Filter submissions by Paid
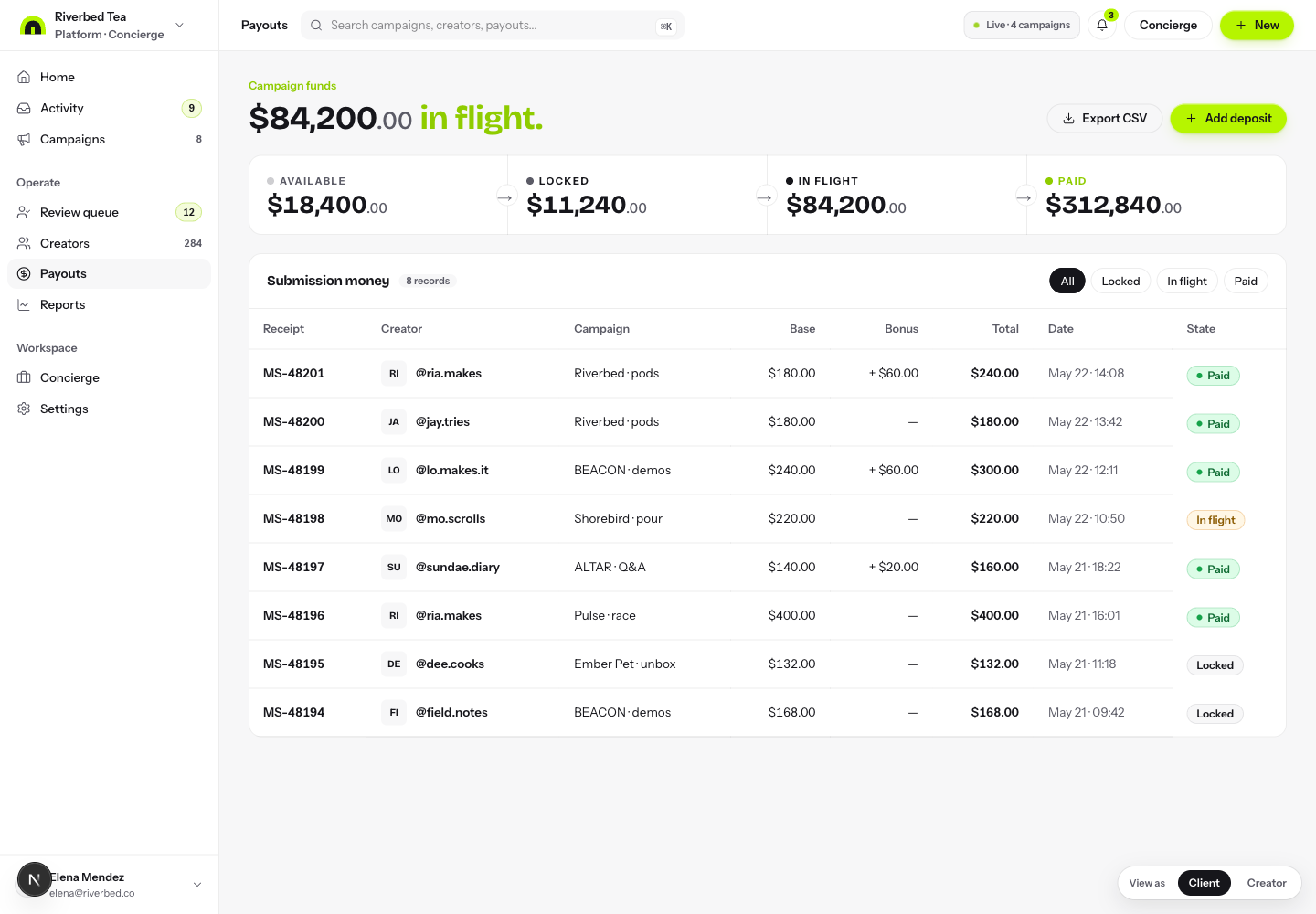Viewport: 1316px width, 914px height. [x=1246, y=281]
